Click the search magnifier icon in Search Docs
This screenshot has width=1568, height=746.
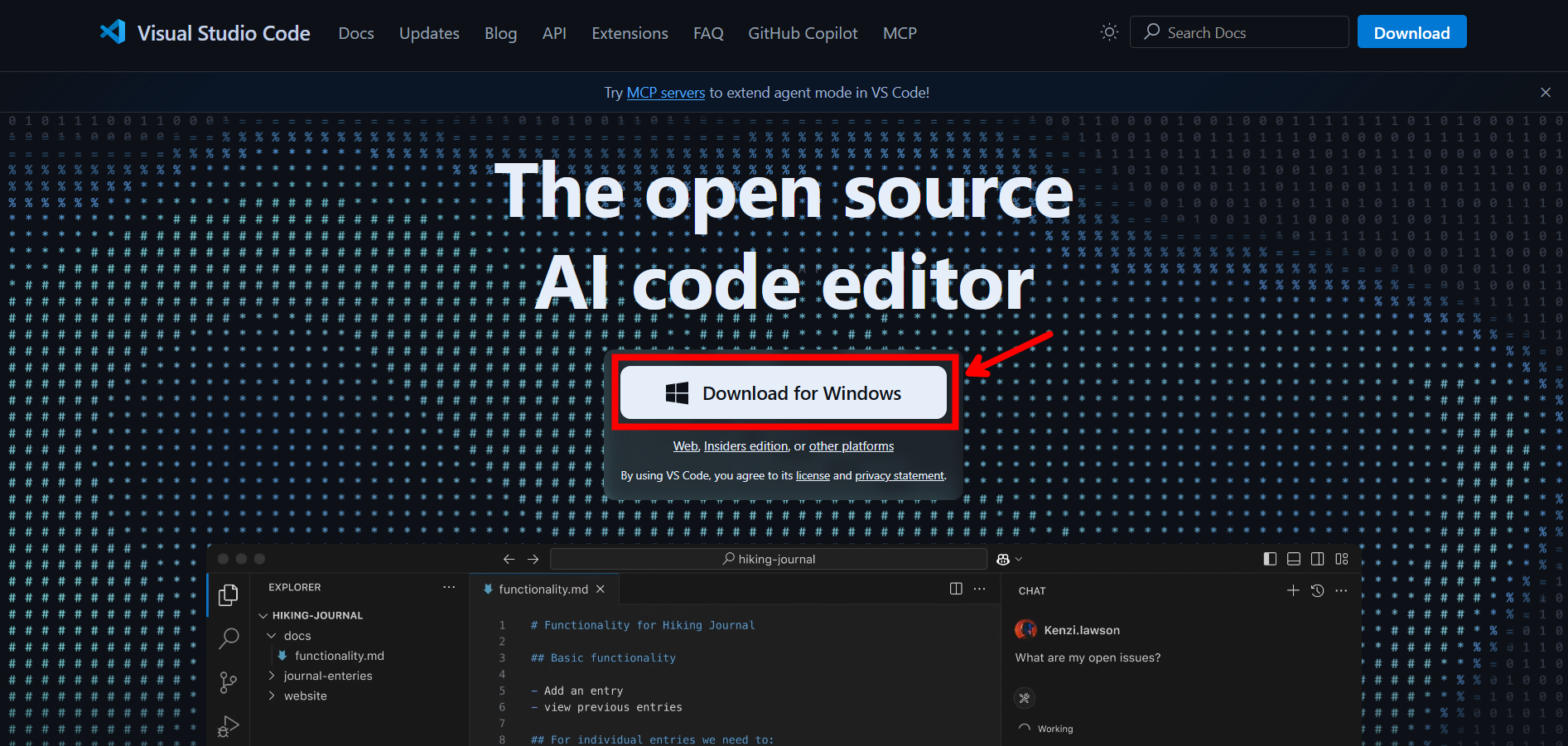click(1151, 31)
